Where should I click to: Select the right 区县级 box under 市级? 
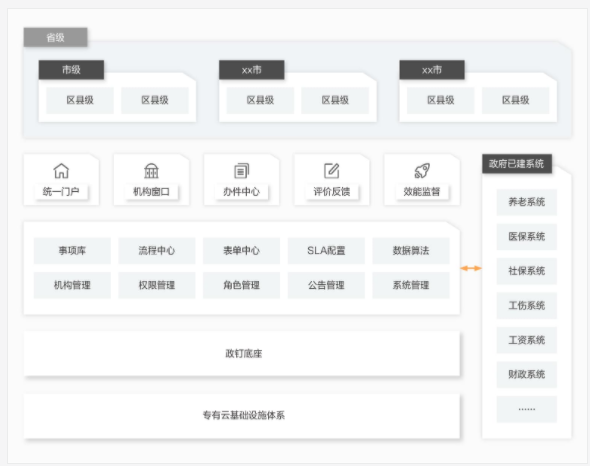(x=155, y=100)
